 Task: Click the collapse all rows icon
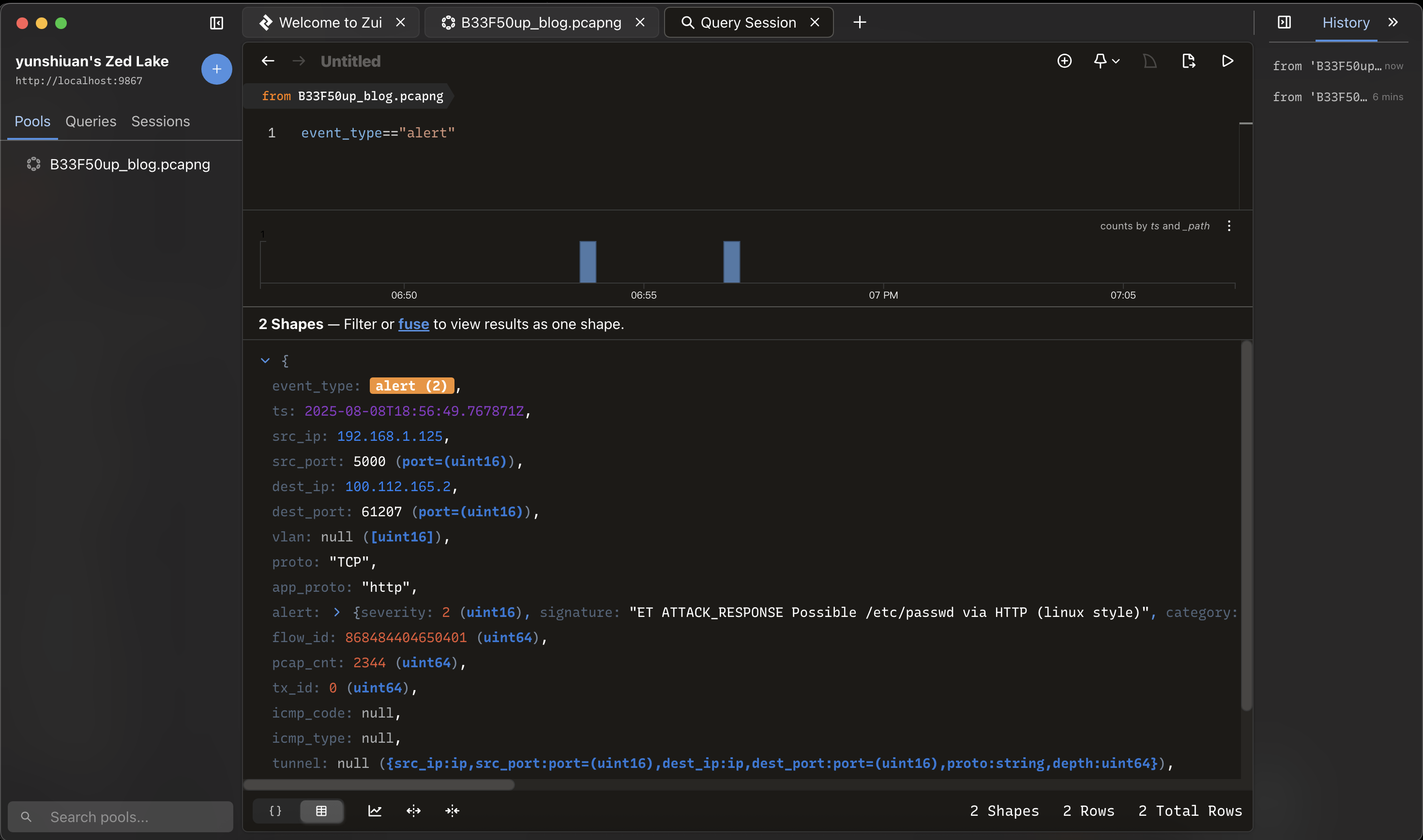click(452, 810)
